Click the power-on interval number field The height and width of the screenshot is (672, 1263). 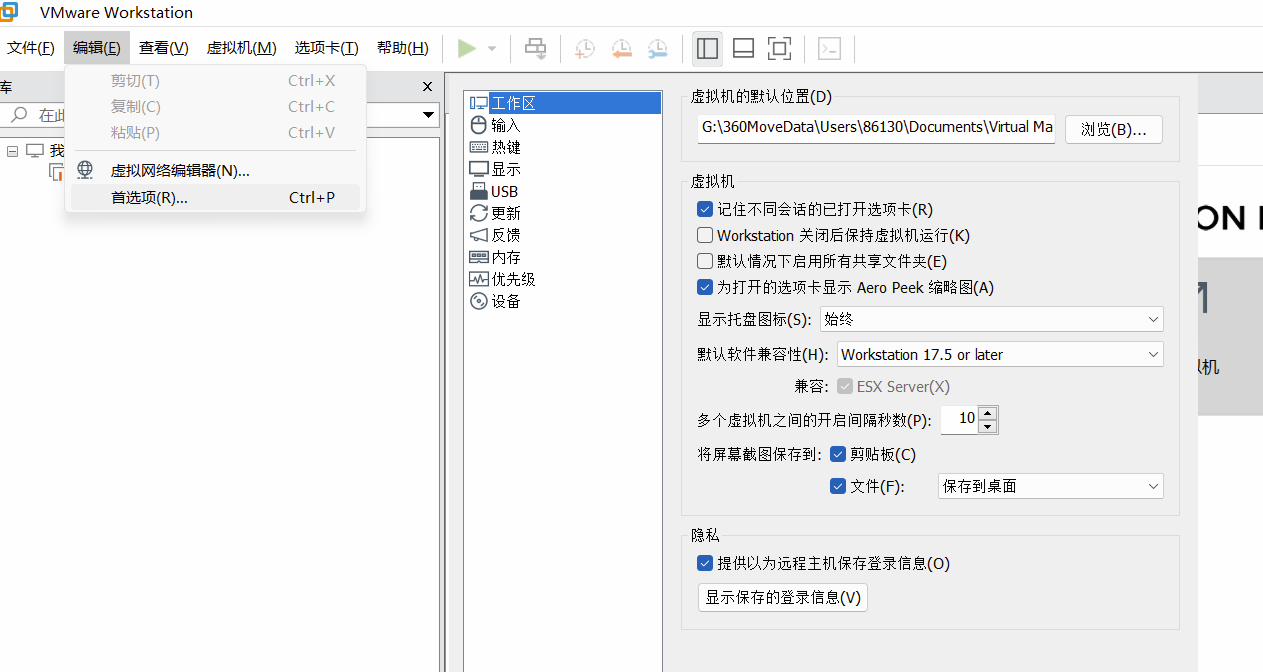coord(959,419)
